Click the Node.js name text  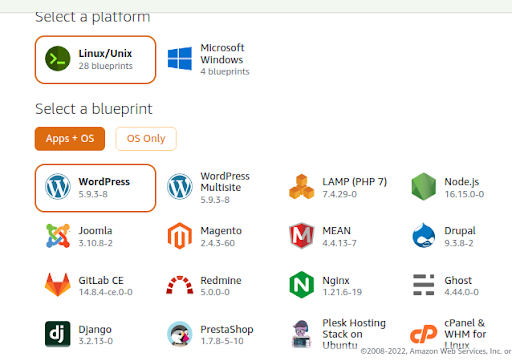click(x=462, y=182)
